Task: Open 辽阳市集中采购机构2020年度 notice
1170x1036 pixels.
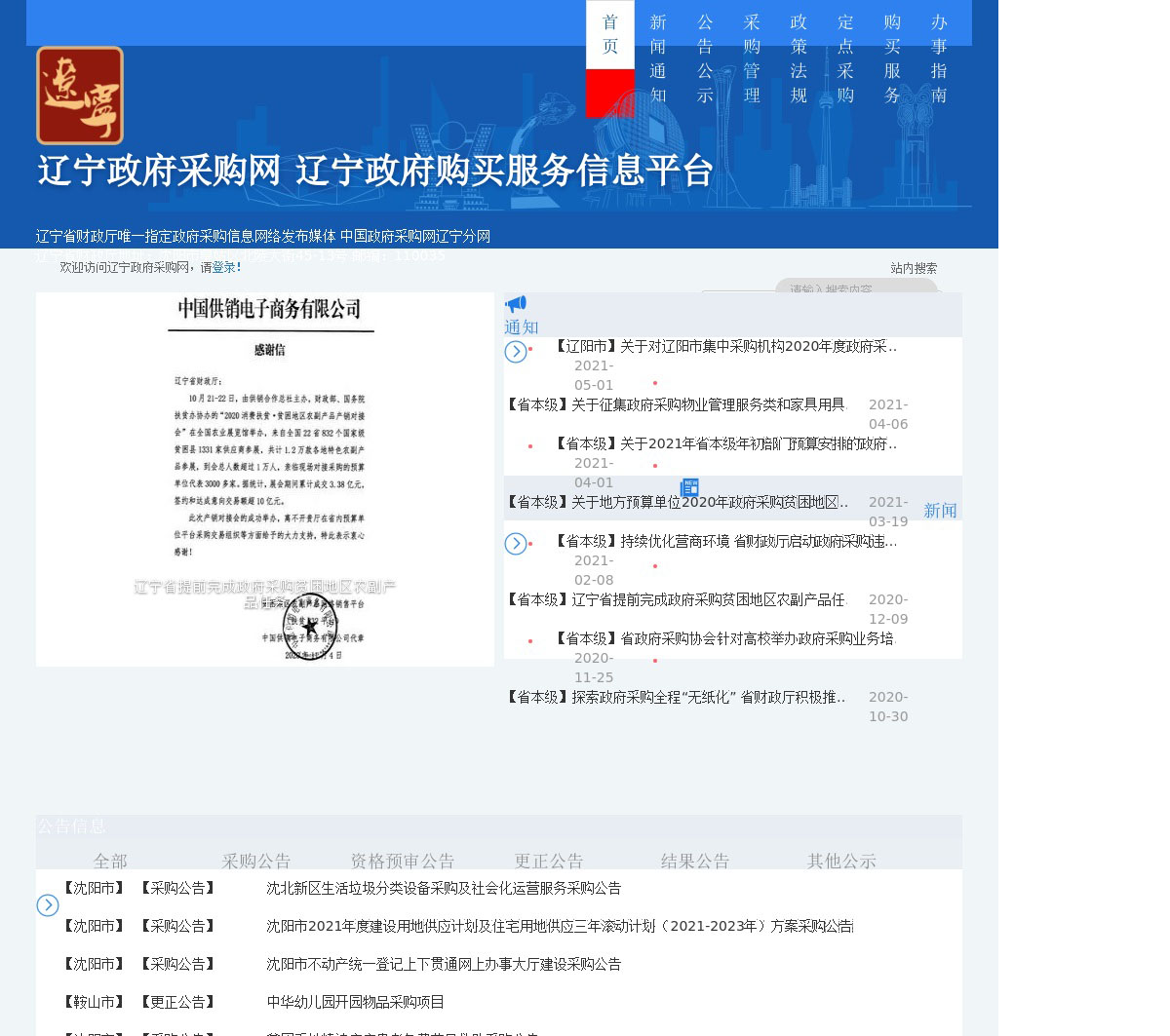Action: [724, 346]
